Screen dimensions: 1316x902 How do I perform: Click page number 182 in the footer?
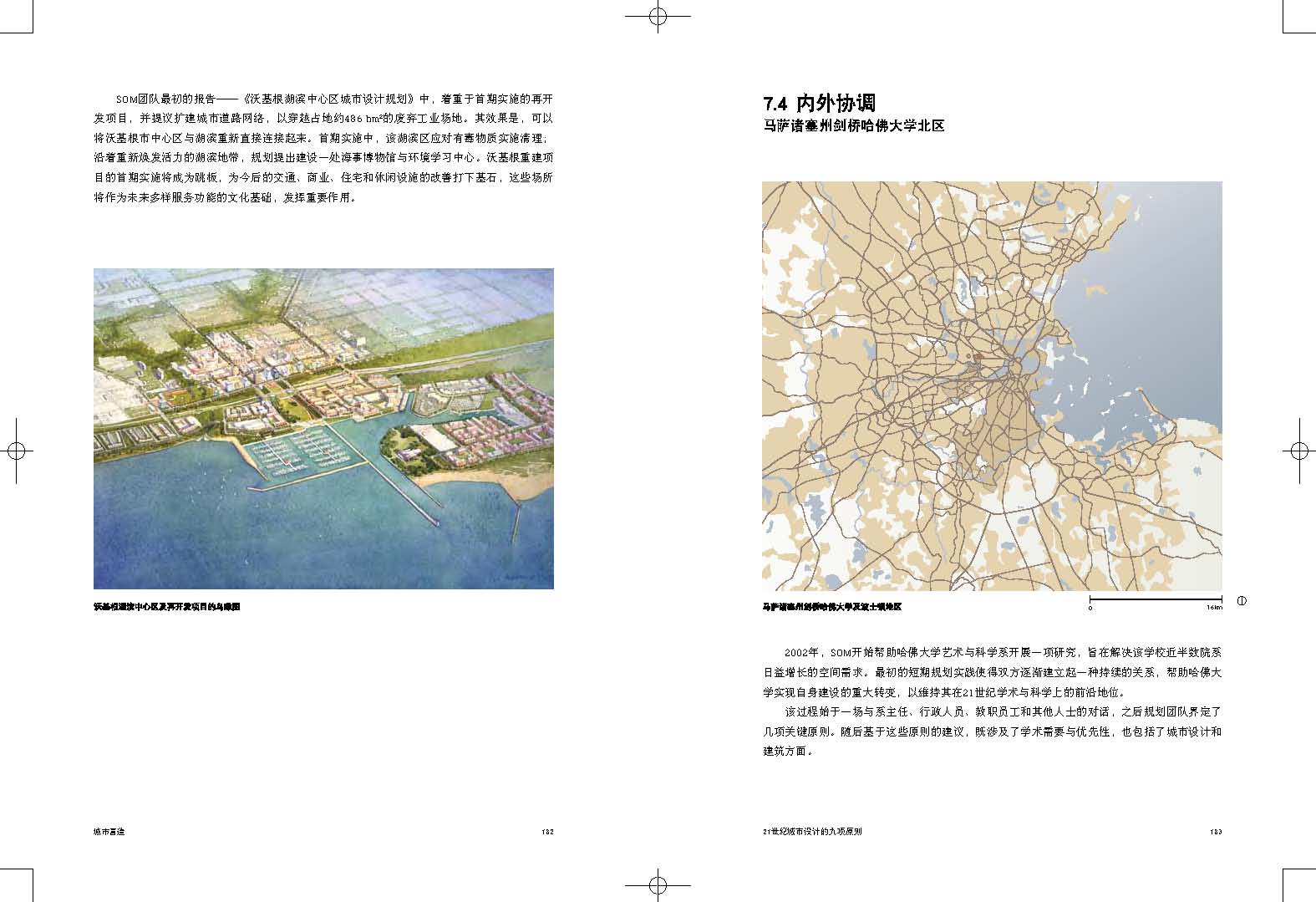[x=547, y=832]
